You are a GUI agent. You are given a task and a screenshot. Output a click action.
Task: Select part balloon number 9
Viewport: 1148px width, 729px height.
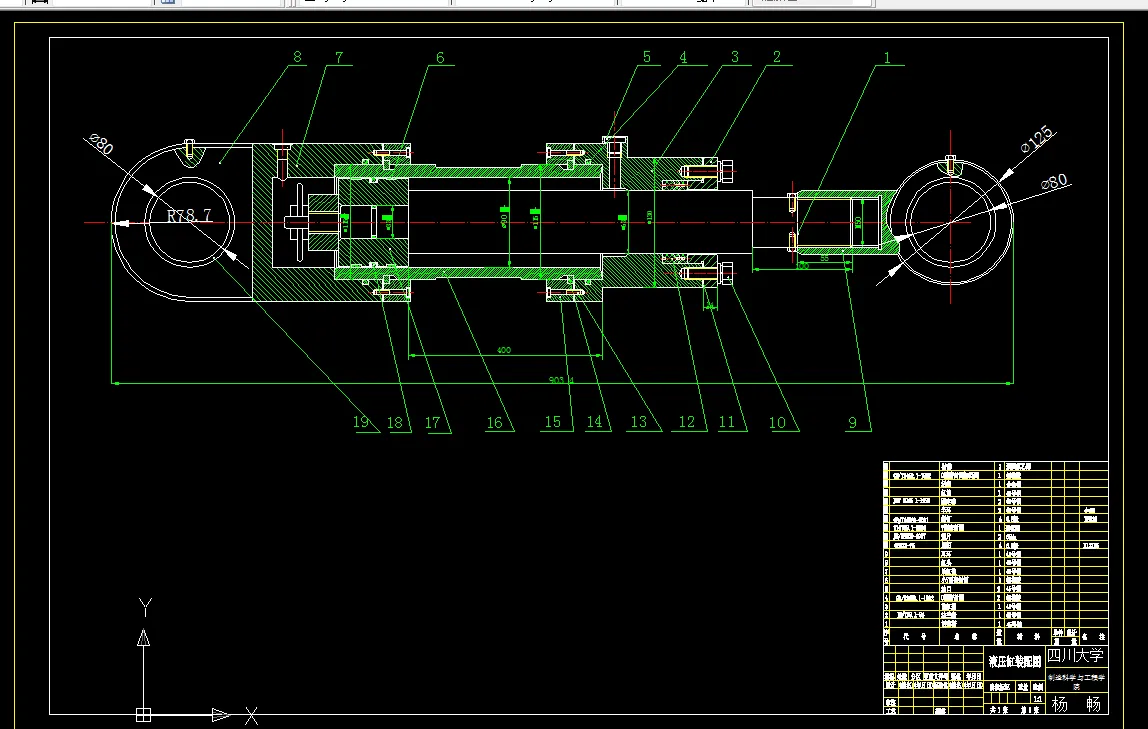coord(852,422)
